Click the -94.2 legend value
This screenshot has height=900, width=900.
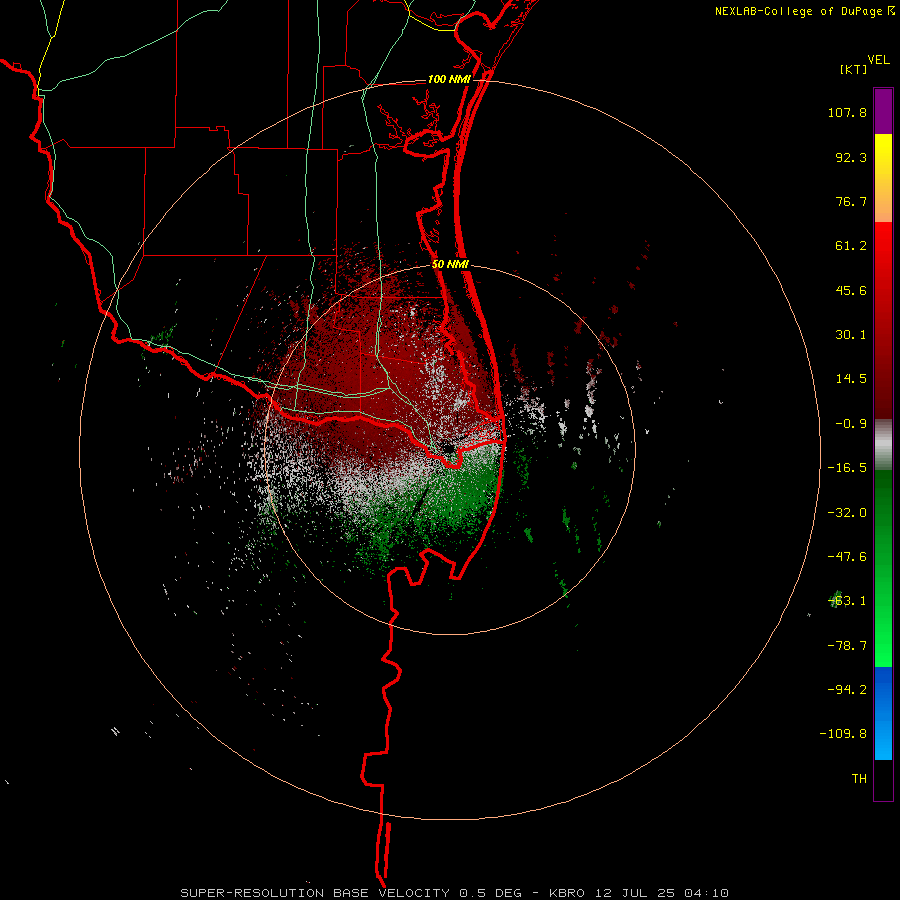[847, 690]
